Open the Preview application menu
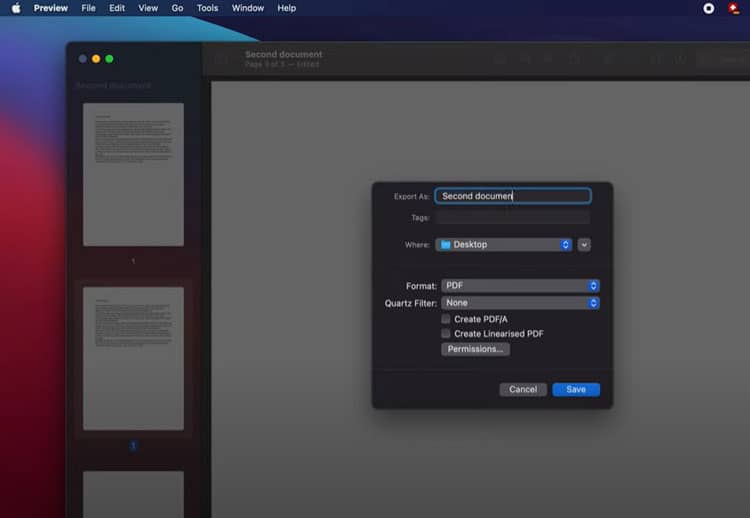 pyautogui.click(x=51, y=8)
